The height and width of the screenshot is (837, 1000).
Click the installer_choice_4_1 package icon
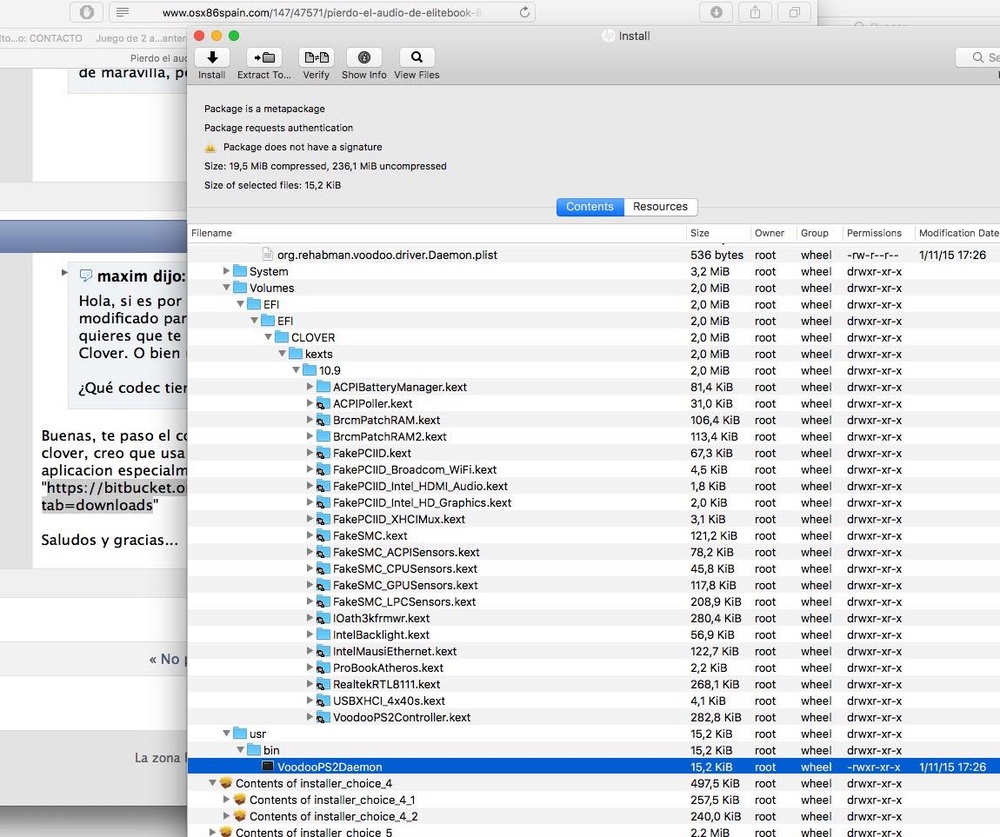240,799
